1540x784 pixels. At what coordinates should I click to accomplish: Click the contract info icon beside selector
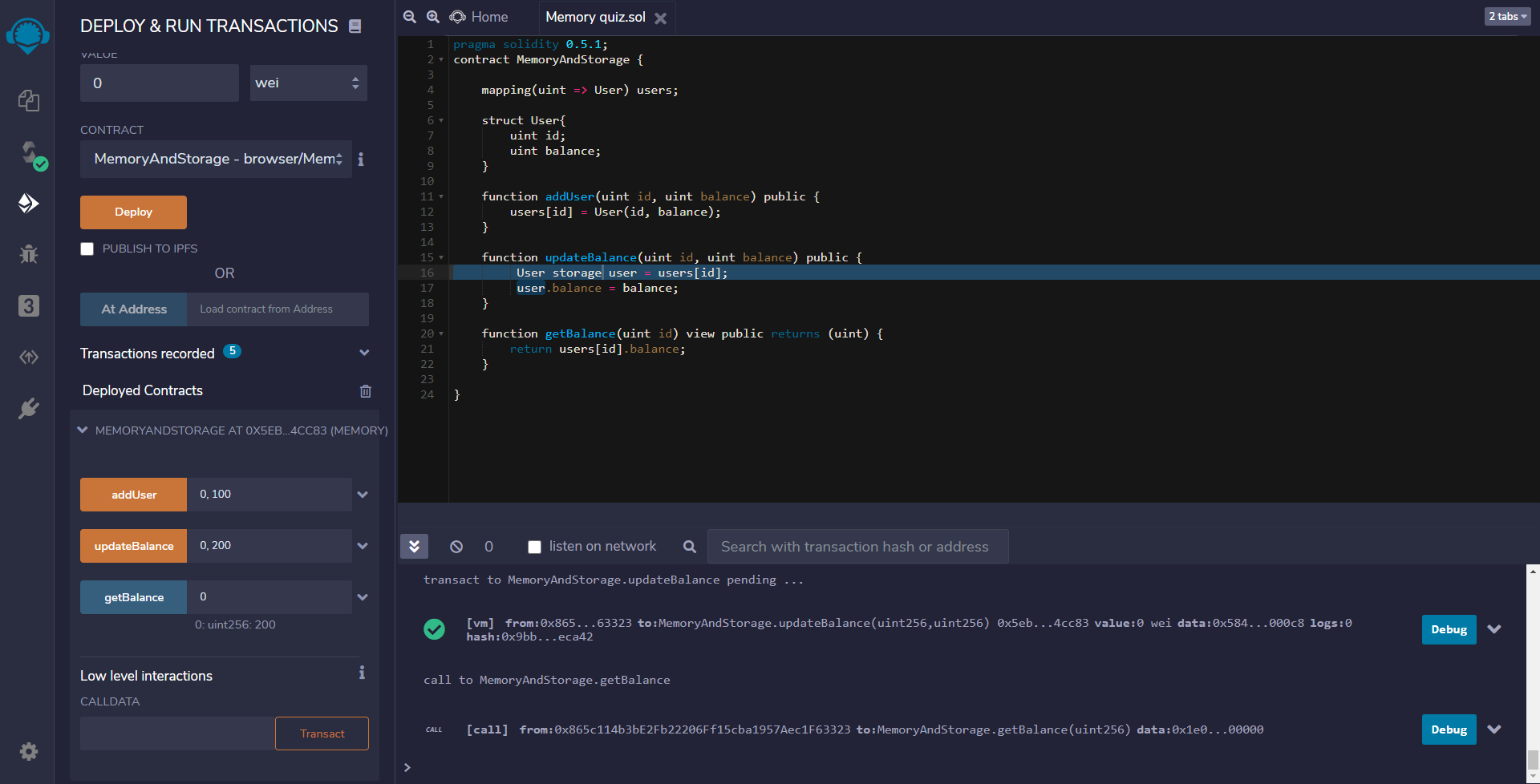[361, 160]
